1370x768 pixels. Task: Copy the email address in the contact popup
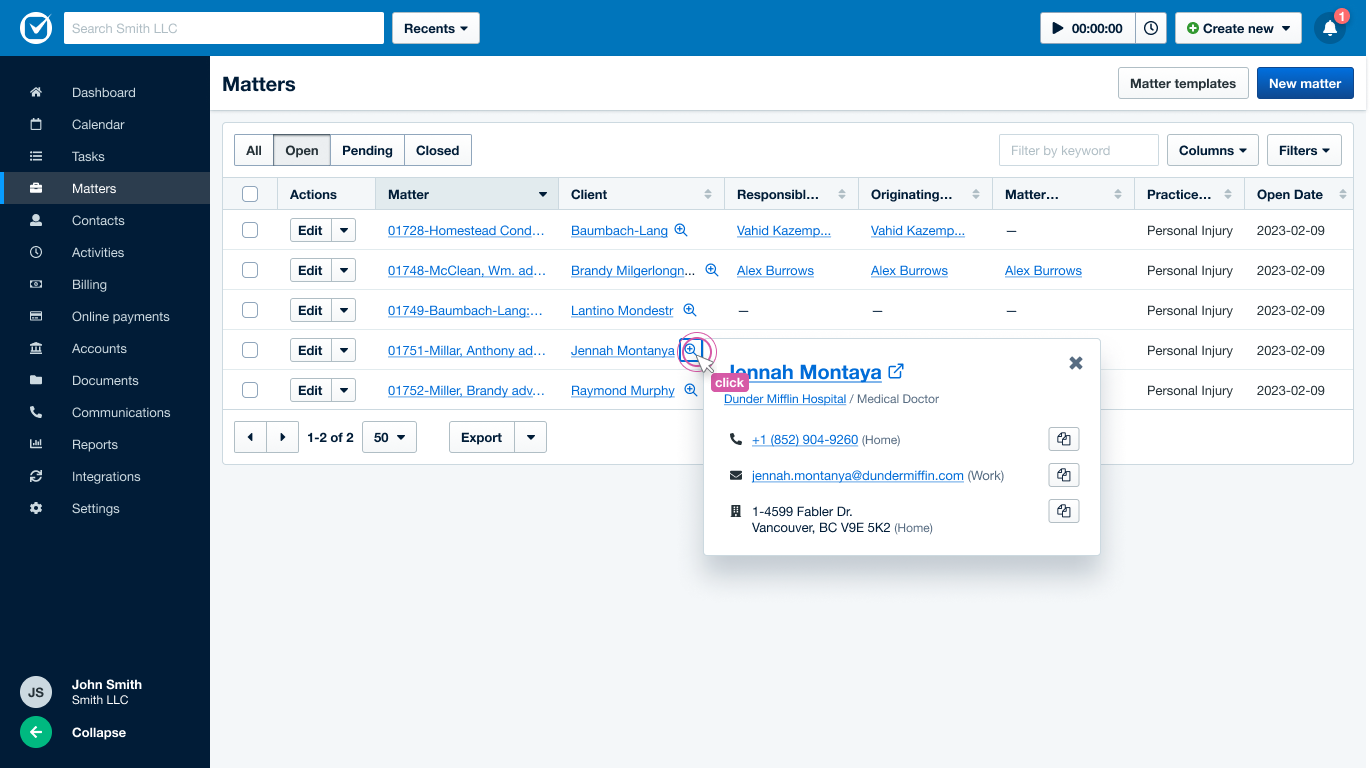click(1063, 476)
